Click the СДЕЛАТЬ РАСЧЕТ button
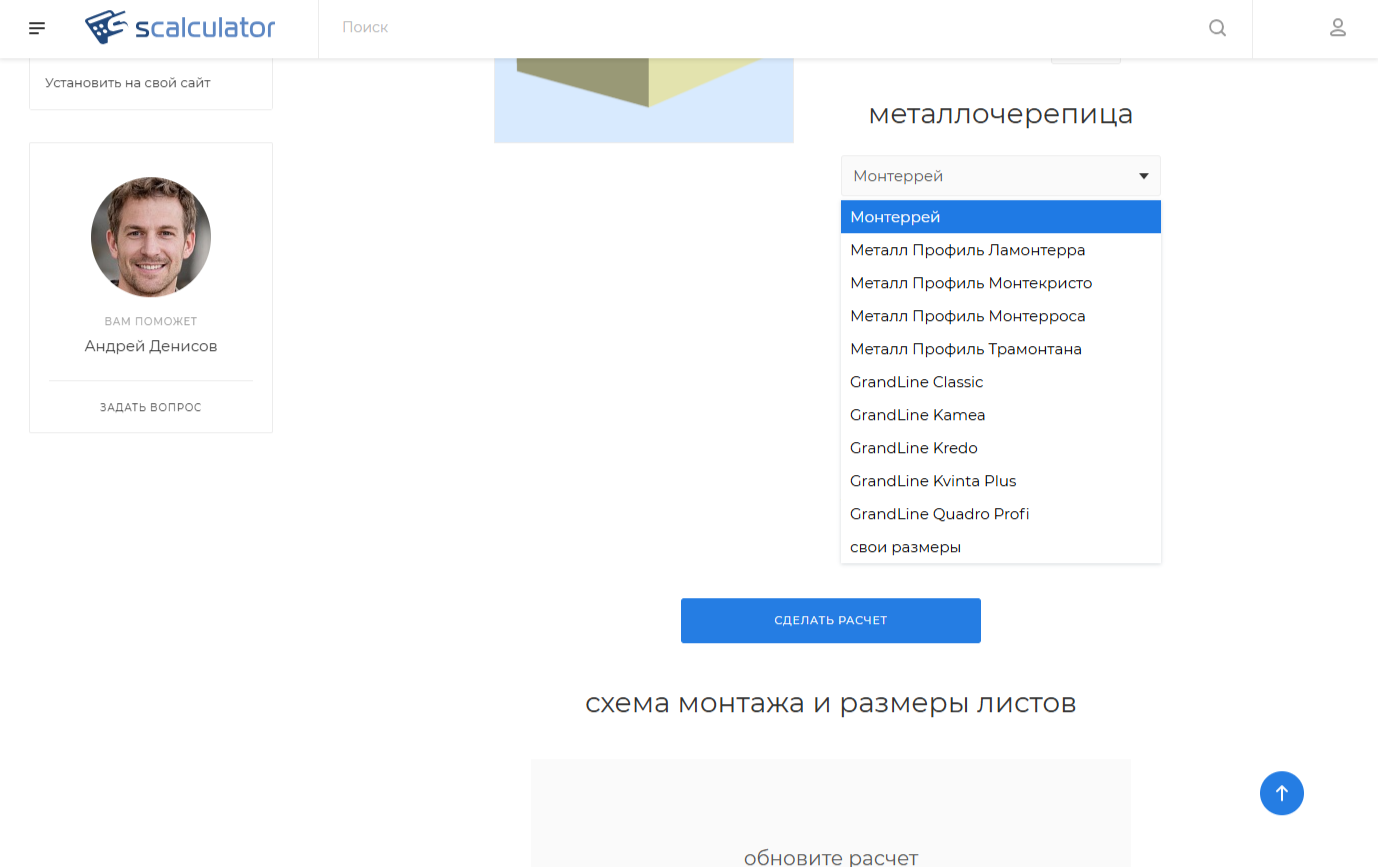1378x867 pixels. (831, 620)
